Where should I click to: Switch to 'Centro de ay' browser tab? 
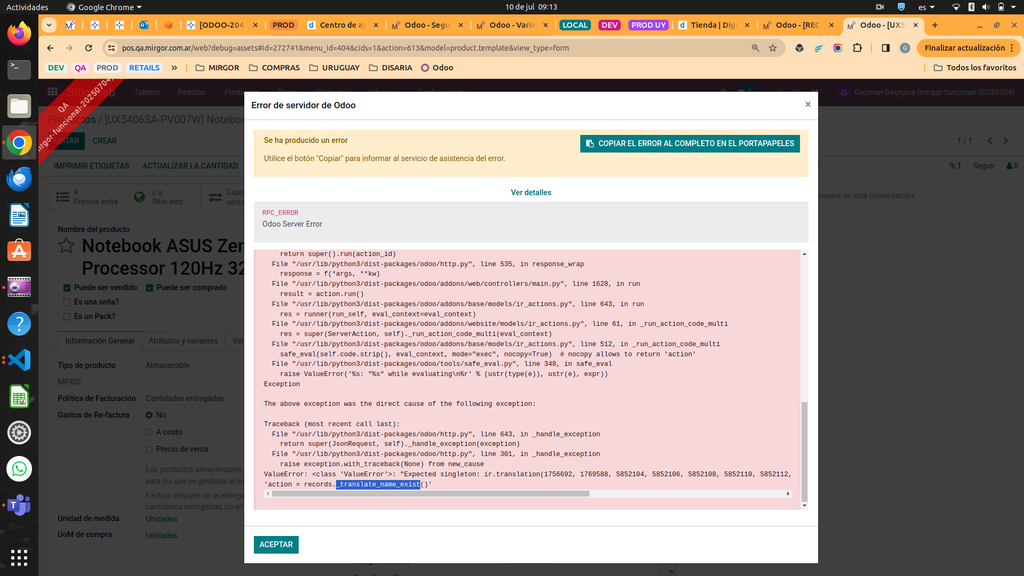342,25
